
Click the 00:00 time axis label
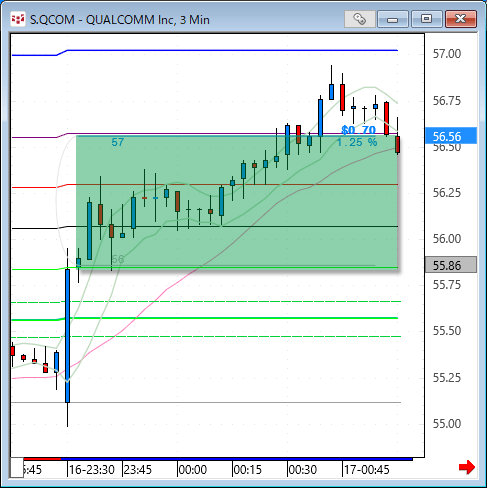[x=193, y=470]
